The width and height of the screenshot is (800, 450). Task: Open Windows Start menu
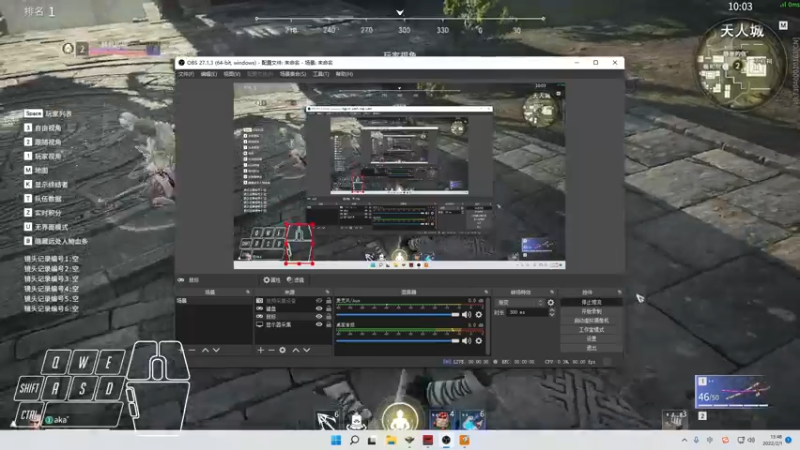(x=336, y=440)
